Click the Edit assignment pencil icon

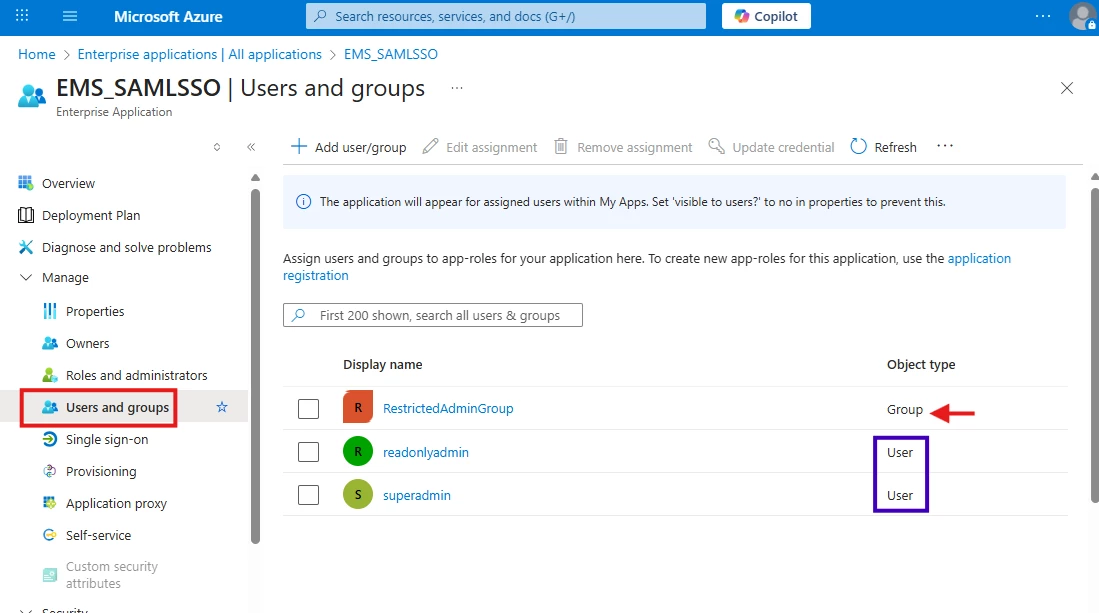coord(430,146)
